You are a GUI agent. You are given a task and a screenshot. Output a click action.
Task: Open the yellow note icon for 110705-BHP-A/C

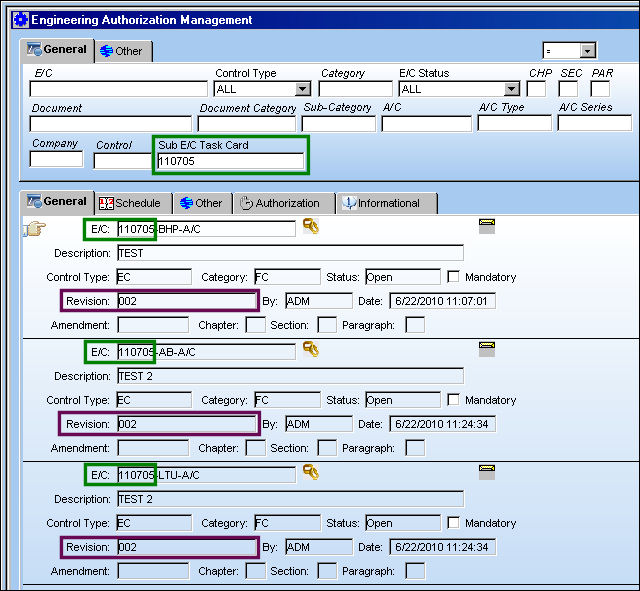tap(487, 226)
